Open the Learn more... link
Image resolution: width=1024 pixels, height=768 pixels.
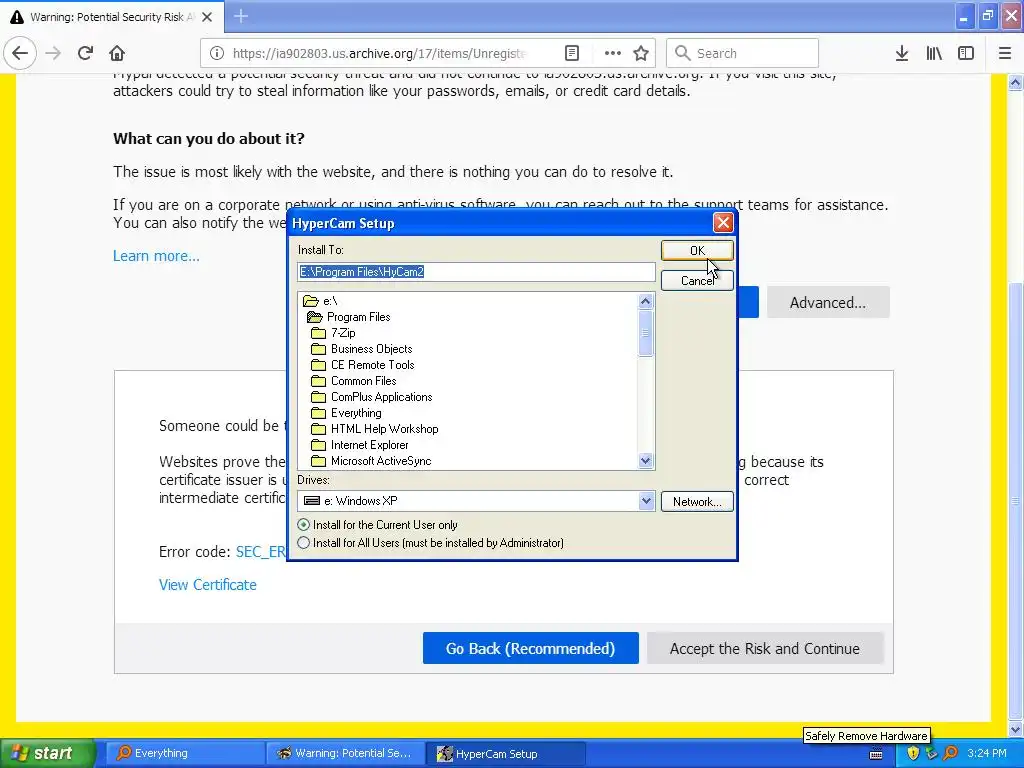point(156,256)
